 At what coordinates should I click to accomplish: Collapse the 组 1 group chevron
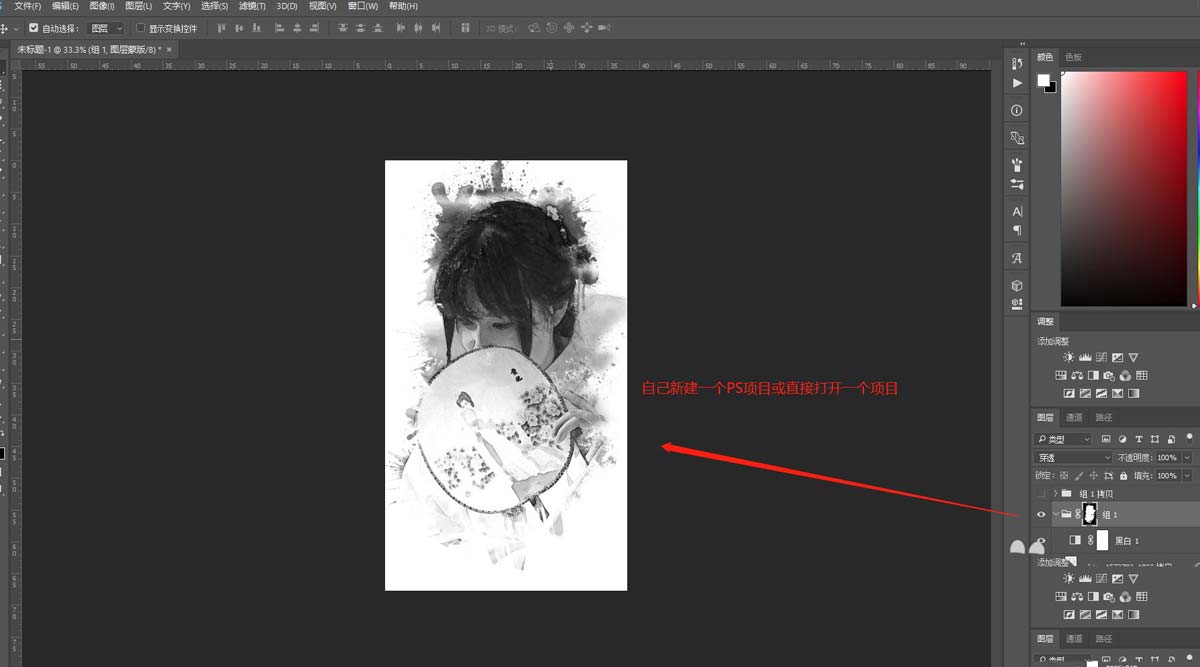pos(1055,514)
